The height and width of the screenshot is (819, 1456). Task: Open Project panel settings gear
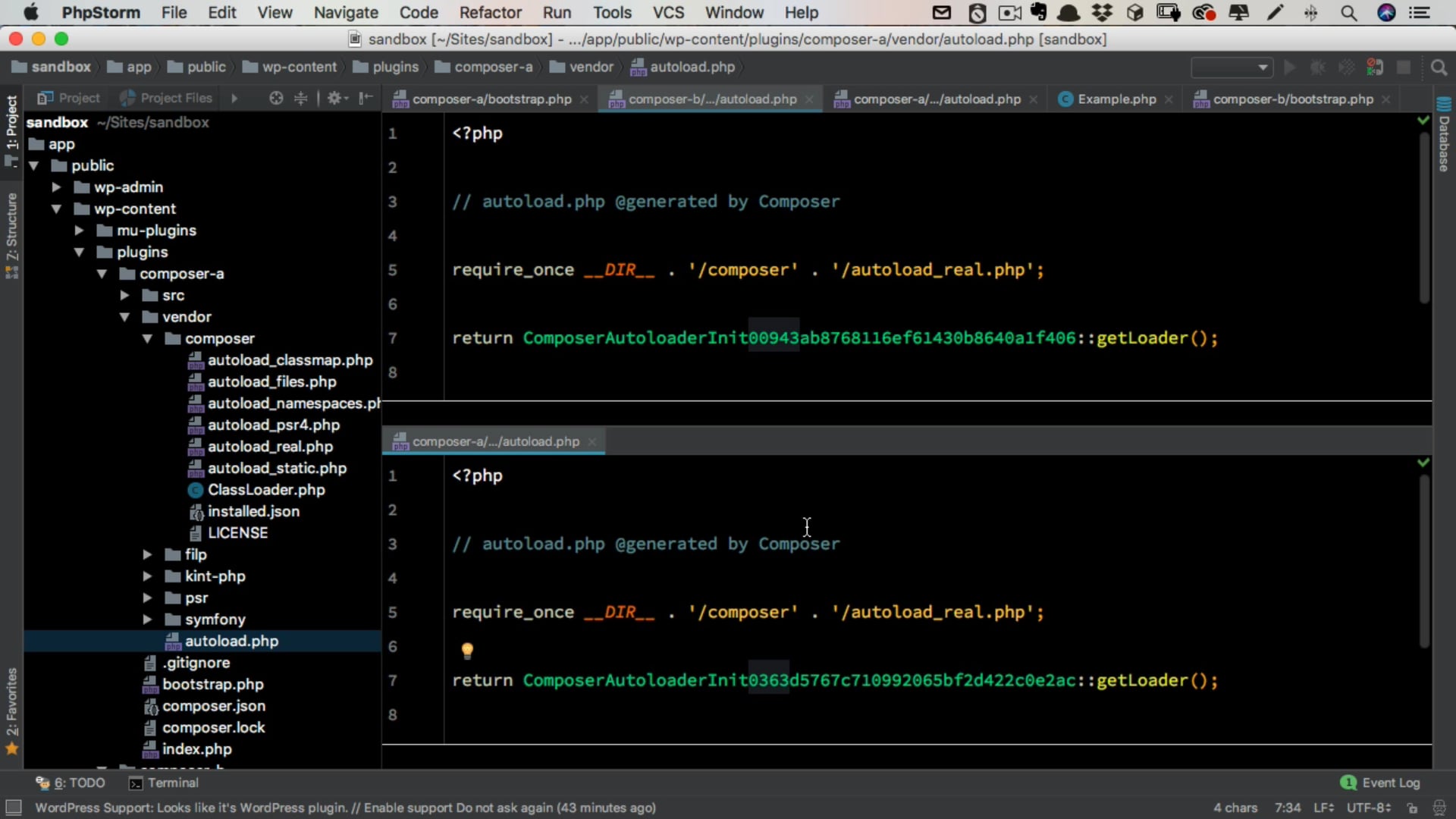(336, 98)
